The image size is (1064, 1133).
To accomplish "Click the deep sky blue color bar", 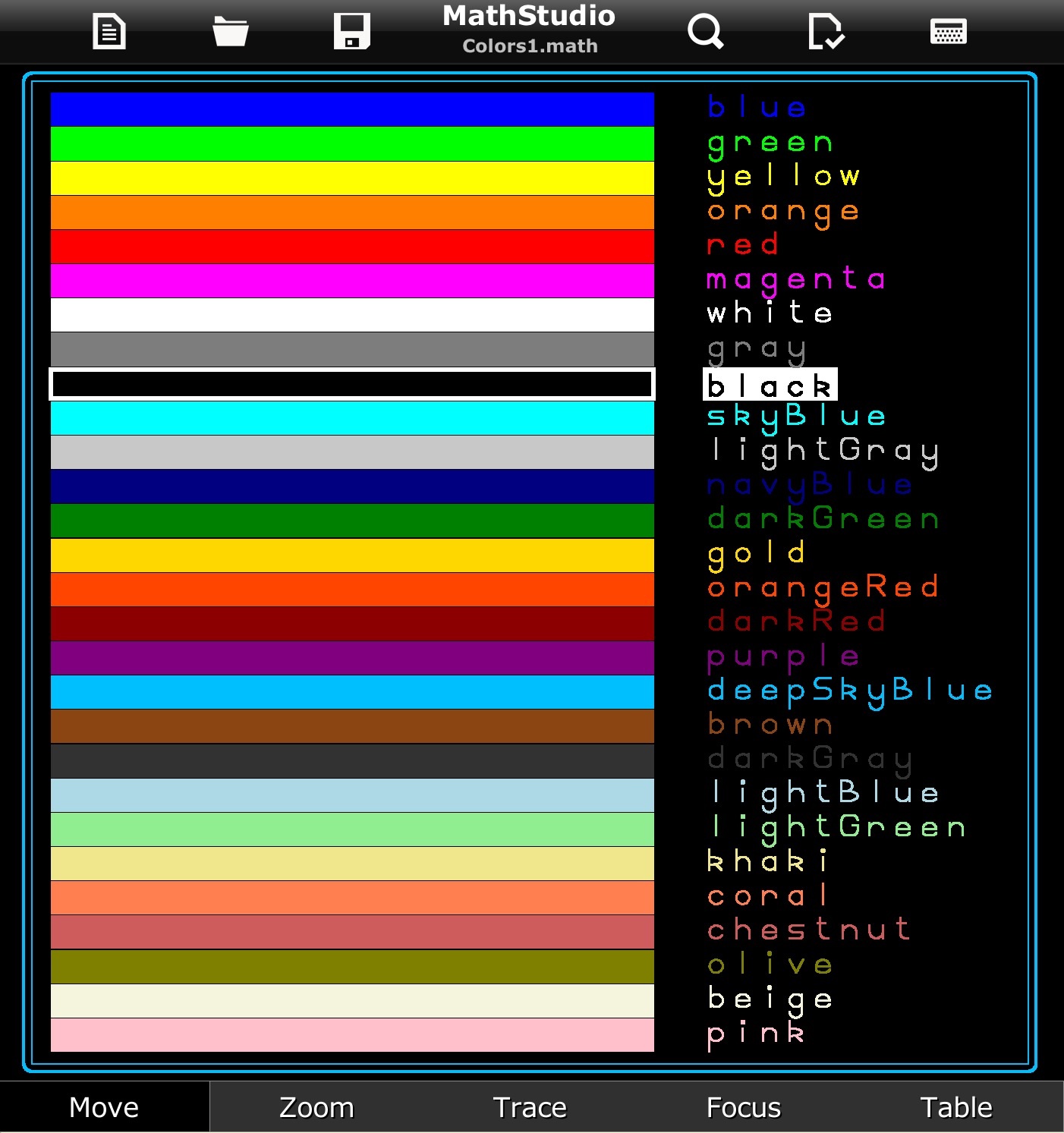I will [x=352, y=692].
